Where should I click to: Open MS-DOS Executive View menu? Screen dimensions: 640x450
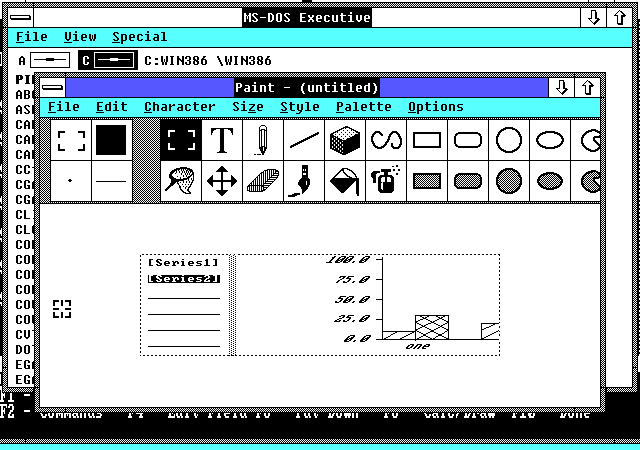pos(80,37)
